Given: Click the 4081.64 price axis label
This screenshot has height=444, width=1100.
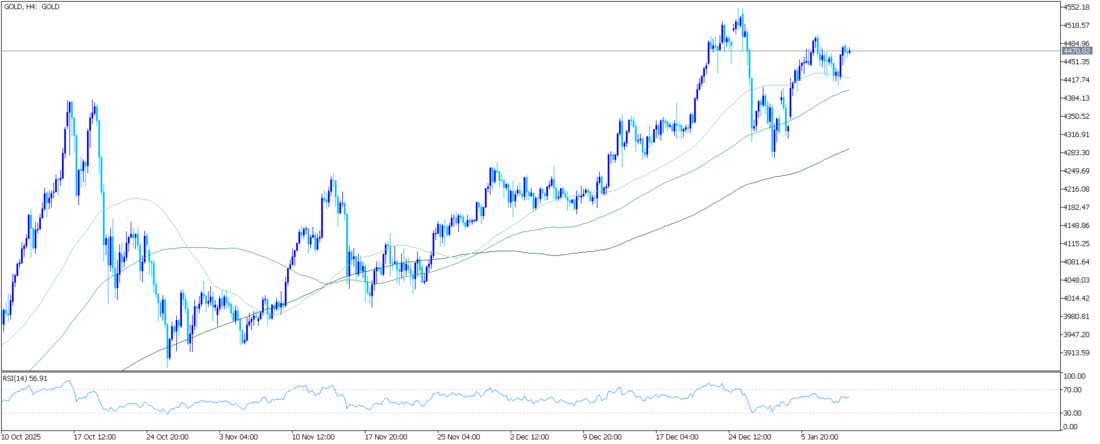Looking at the screenshot, I should tap(1078, 262).
